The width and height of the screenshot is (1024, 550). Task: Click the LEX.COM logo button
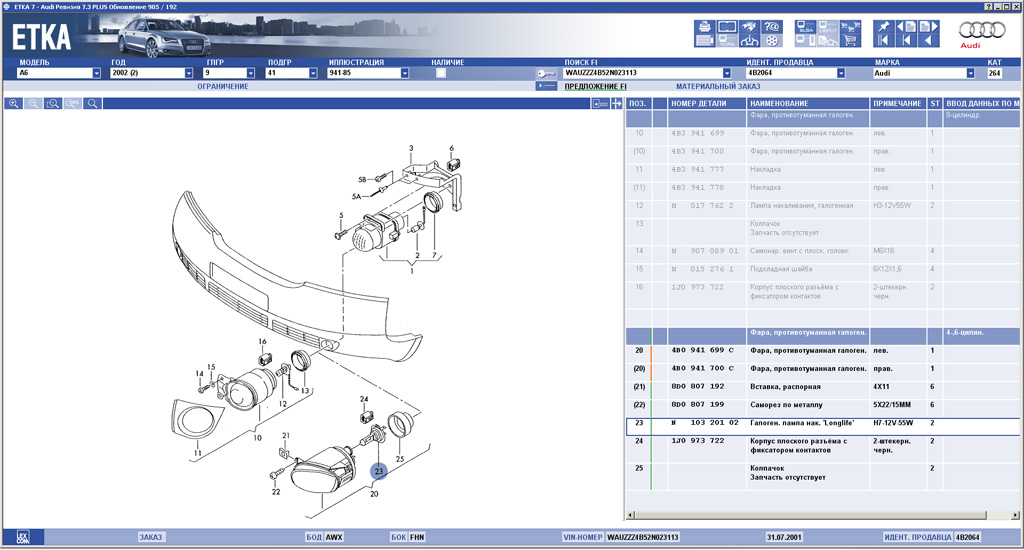pyautogui.click(x=23, y=538)
